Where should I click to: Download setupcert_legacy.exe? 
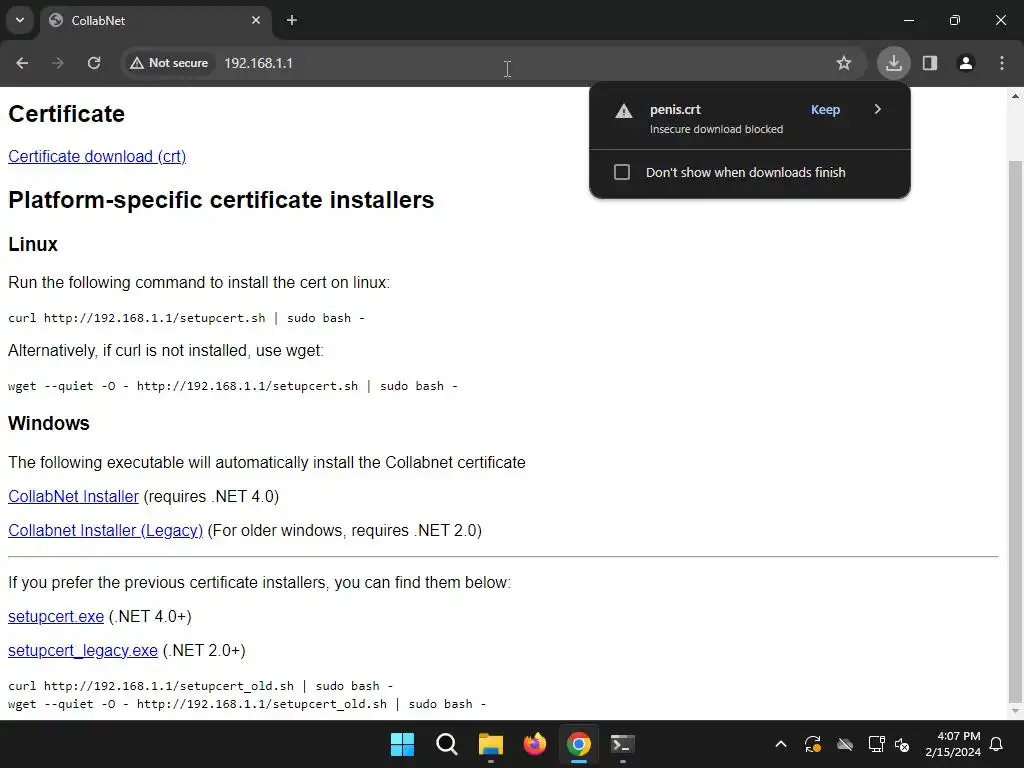click(x=83, y=650)
